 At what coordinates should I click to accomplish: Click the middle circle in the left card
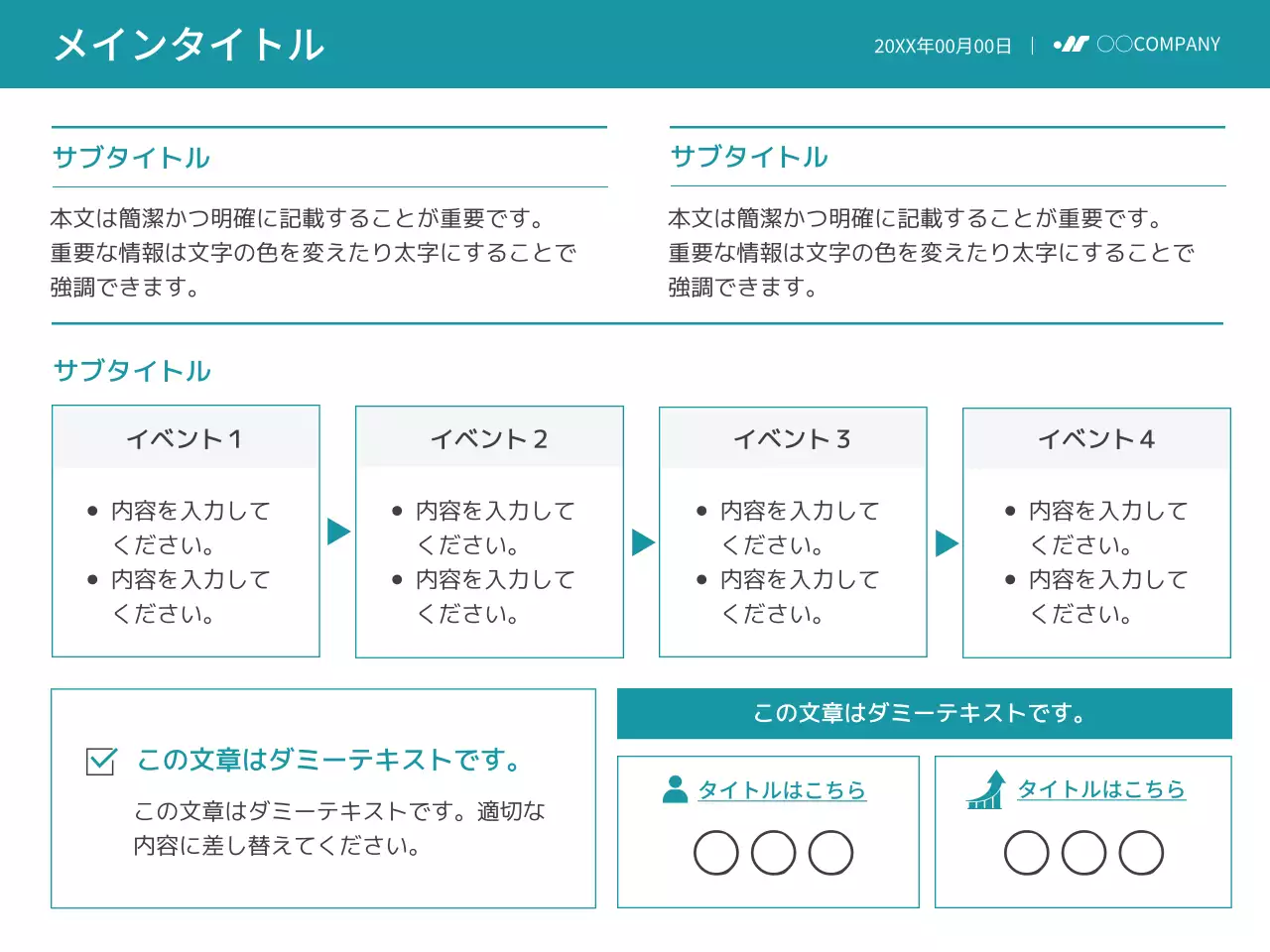click(x=773, y=852)
